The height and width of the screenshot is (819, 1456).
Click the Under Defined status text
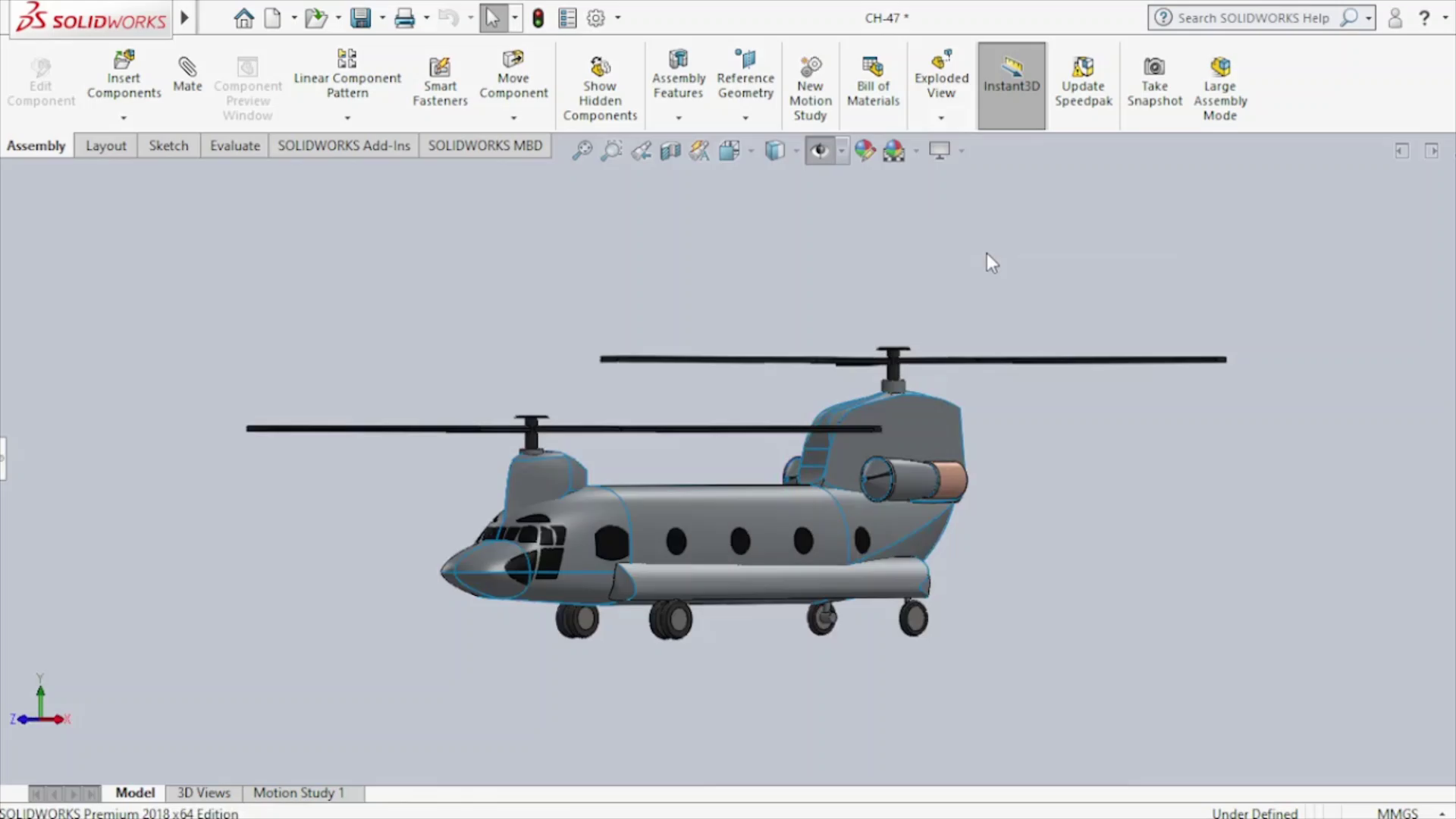(x=1254, y=812)
